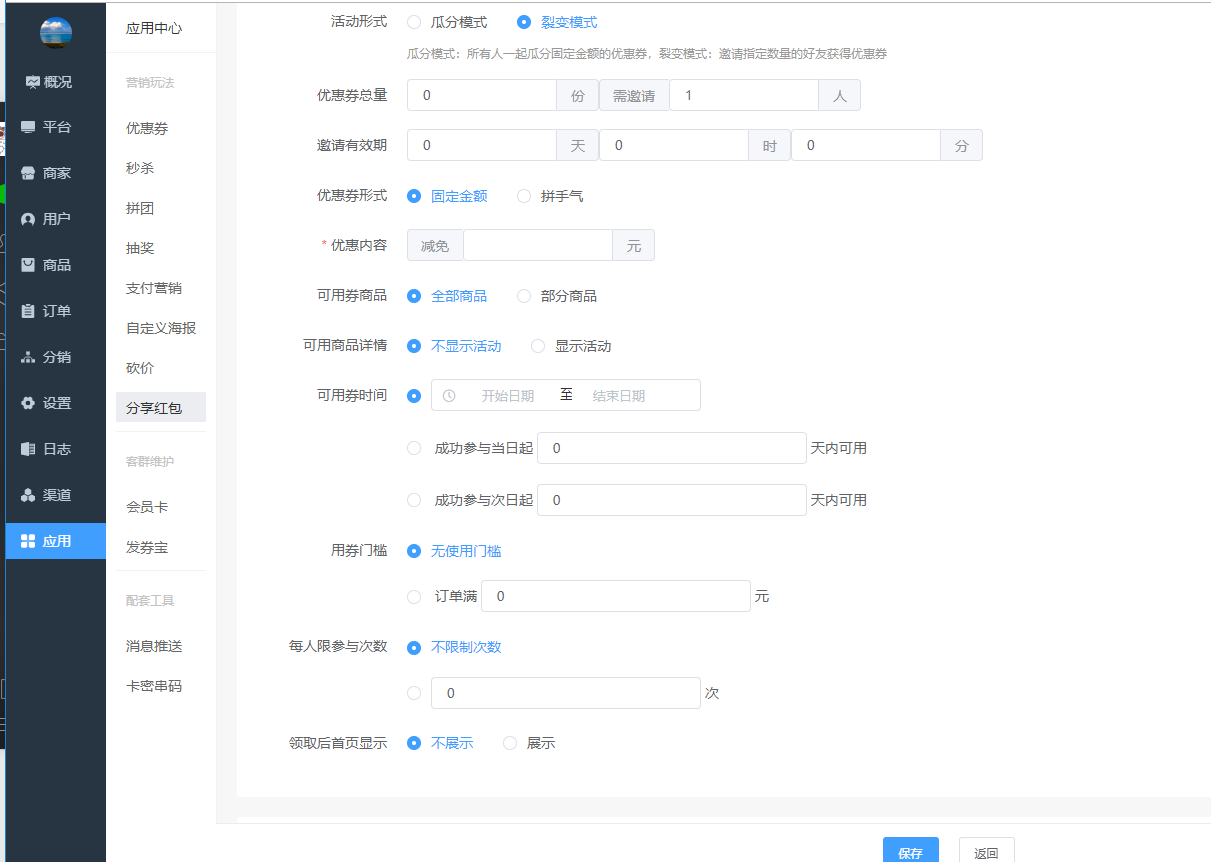Select the 瓜分模式 radio option
This screenshot has width=1211, height=862.
tap(414, 22)
